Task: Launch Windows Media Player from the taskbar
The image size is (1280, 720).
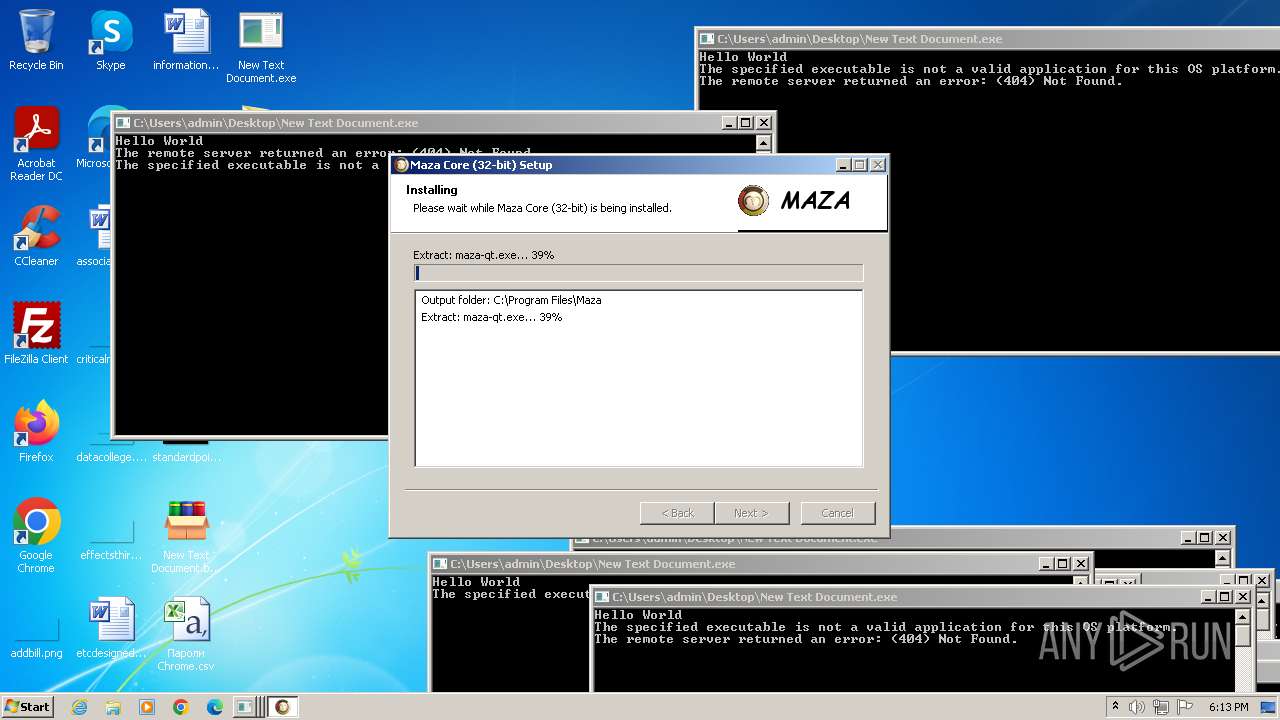Action: click(147, 707)
